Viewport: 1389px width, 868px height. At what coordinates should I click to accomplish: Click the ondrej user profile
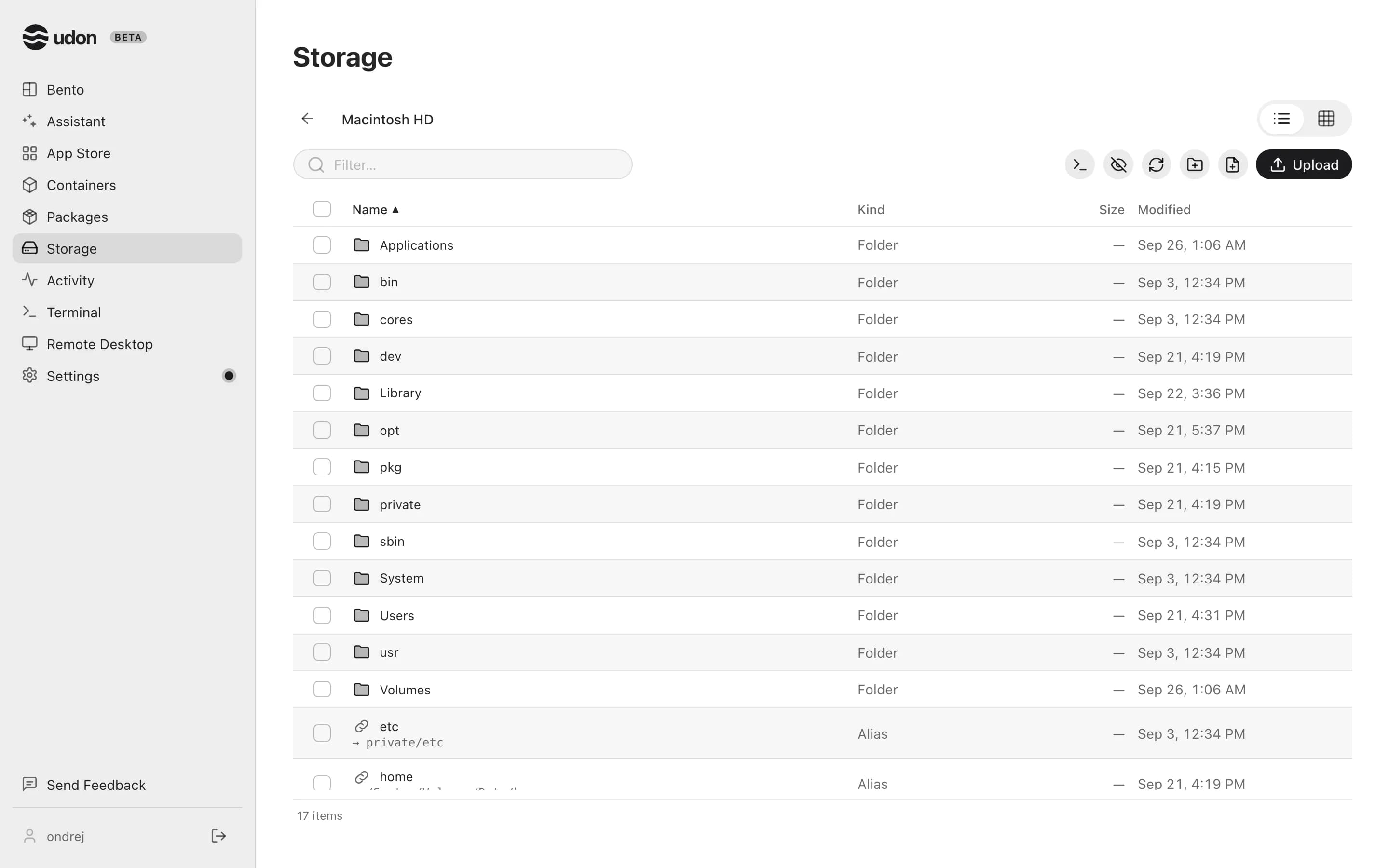click(54, 837)
